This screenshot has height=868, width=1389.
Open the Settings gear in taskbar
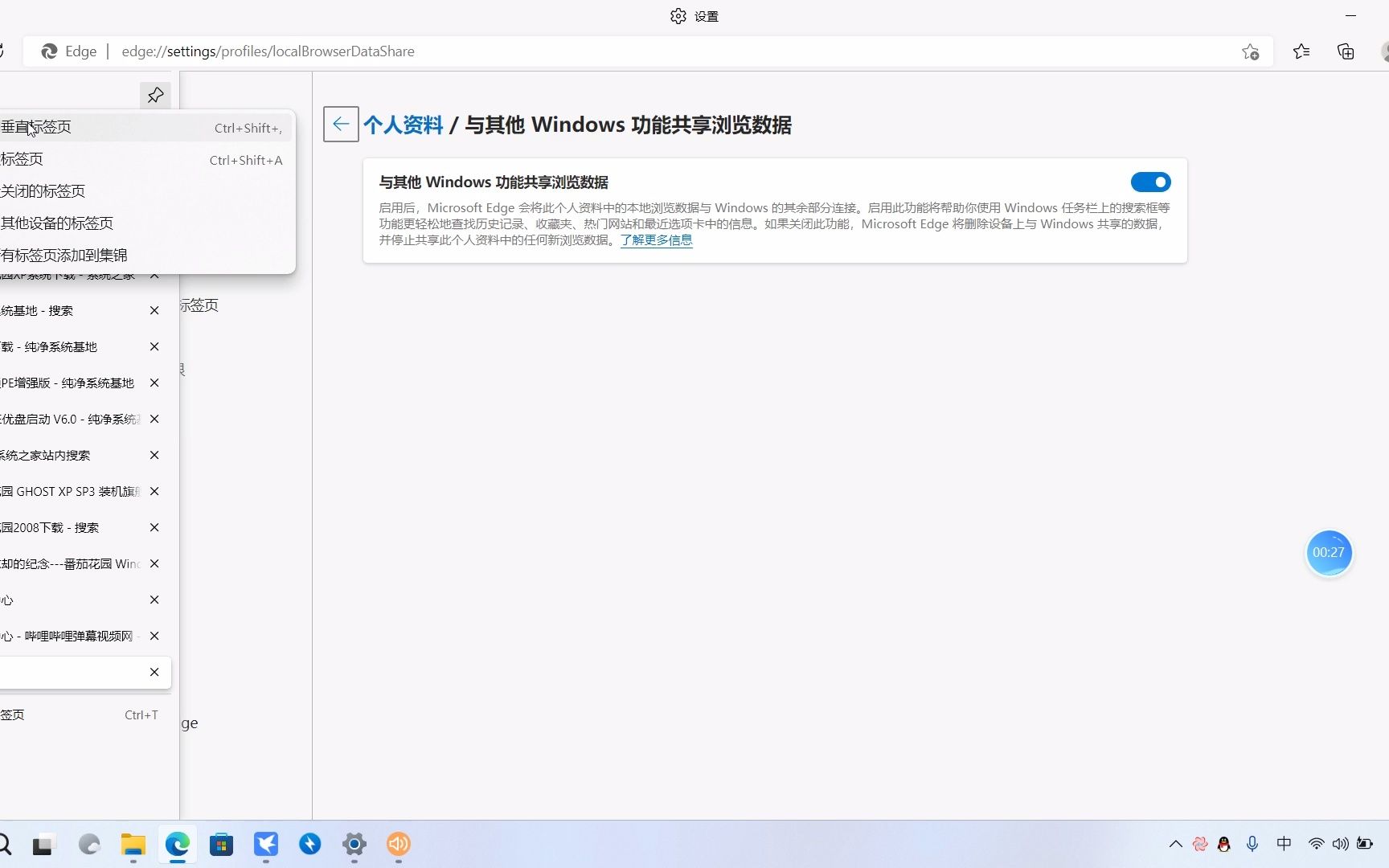tap(354, 844)
